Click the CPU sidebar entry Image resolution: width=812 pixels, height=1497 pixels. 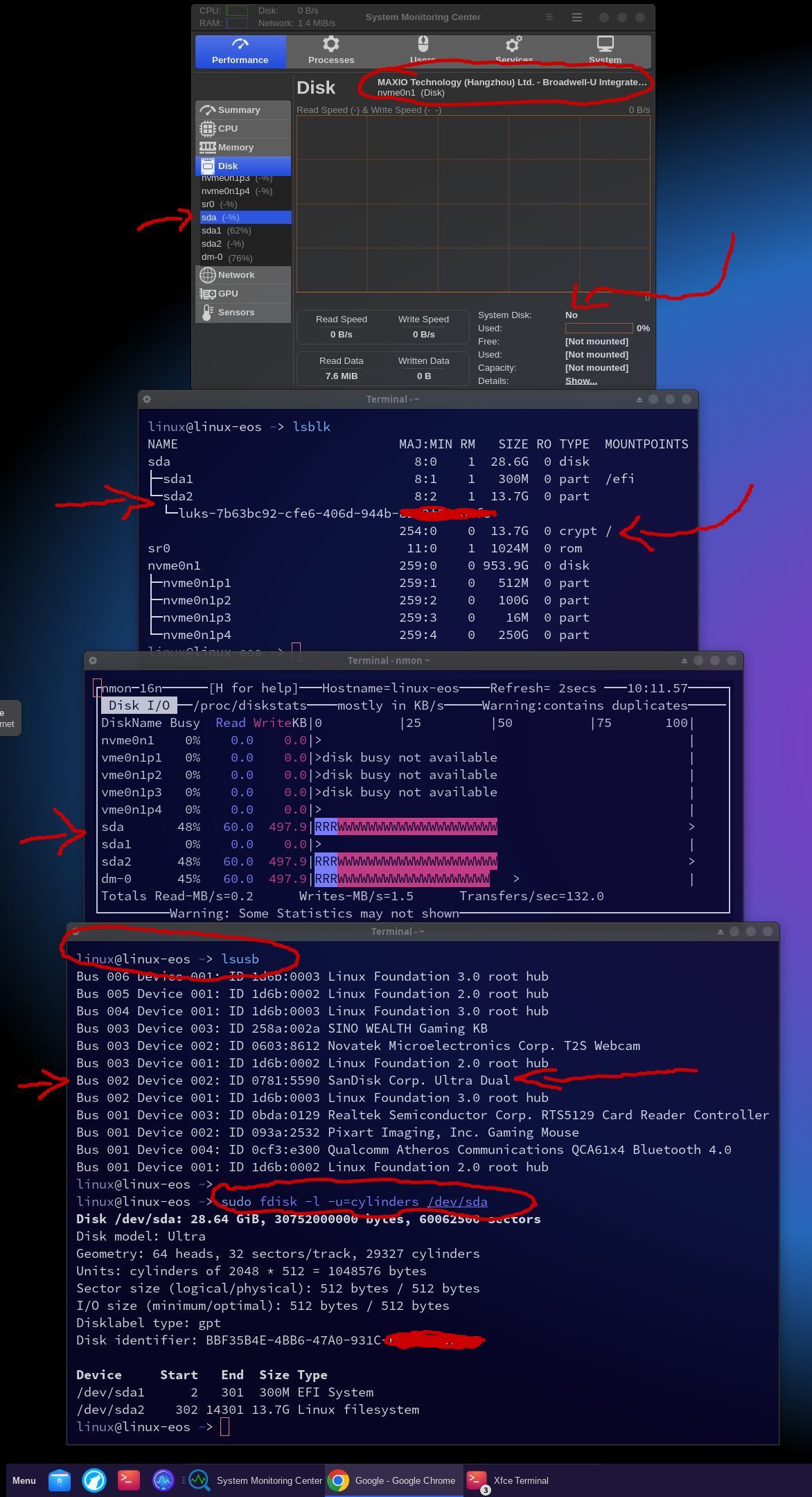(x=243, y=129)
